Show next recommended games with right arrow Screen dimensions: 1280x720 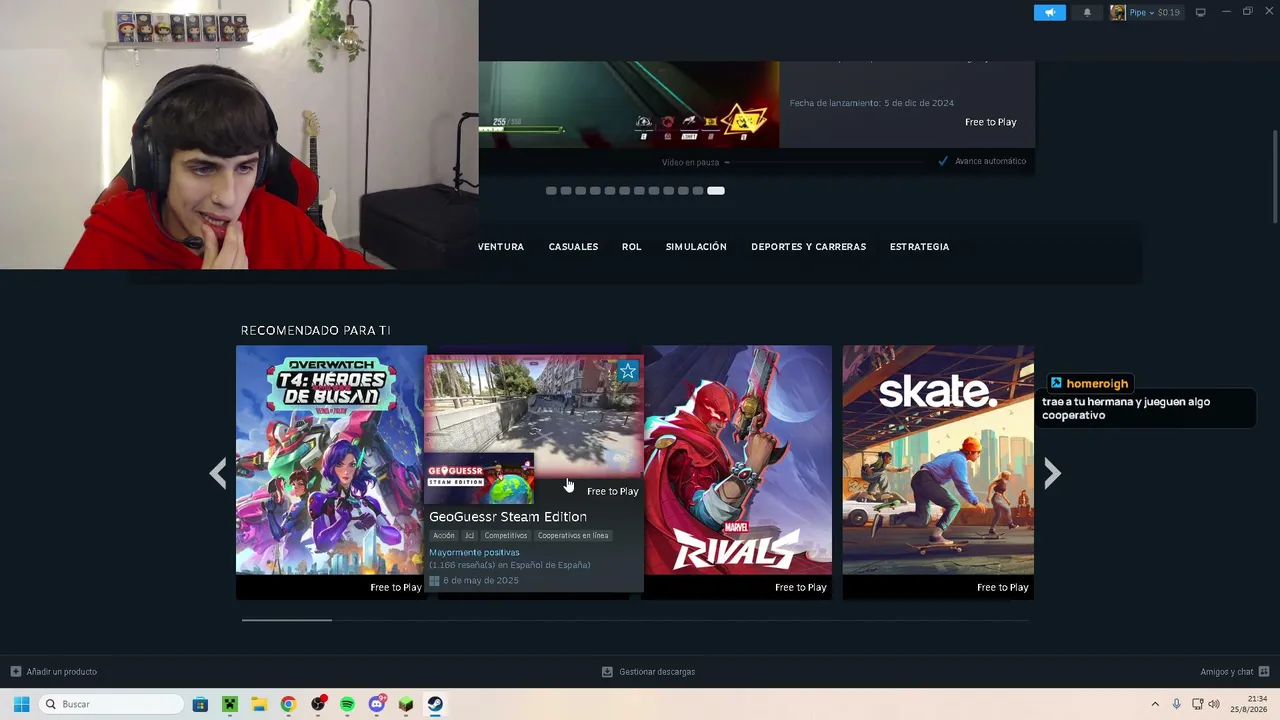point(1052,473)
